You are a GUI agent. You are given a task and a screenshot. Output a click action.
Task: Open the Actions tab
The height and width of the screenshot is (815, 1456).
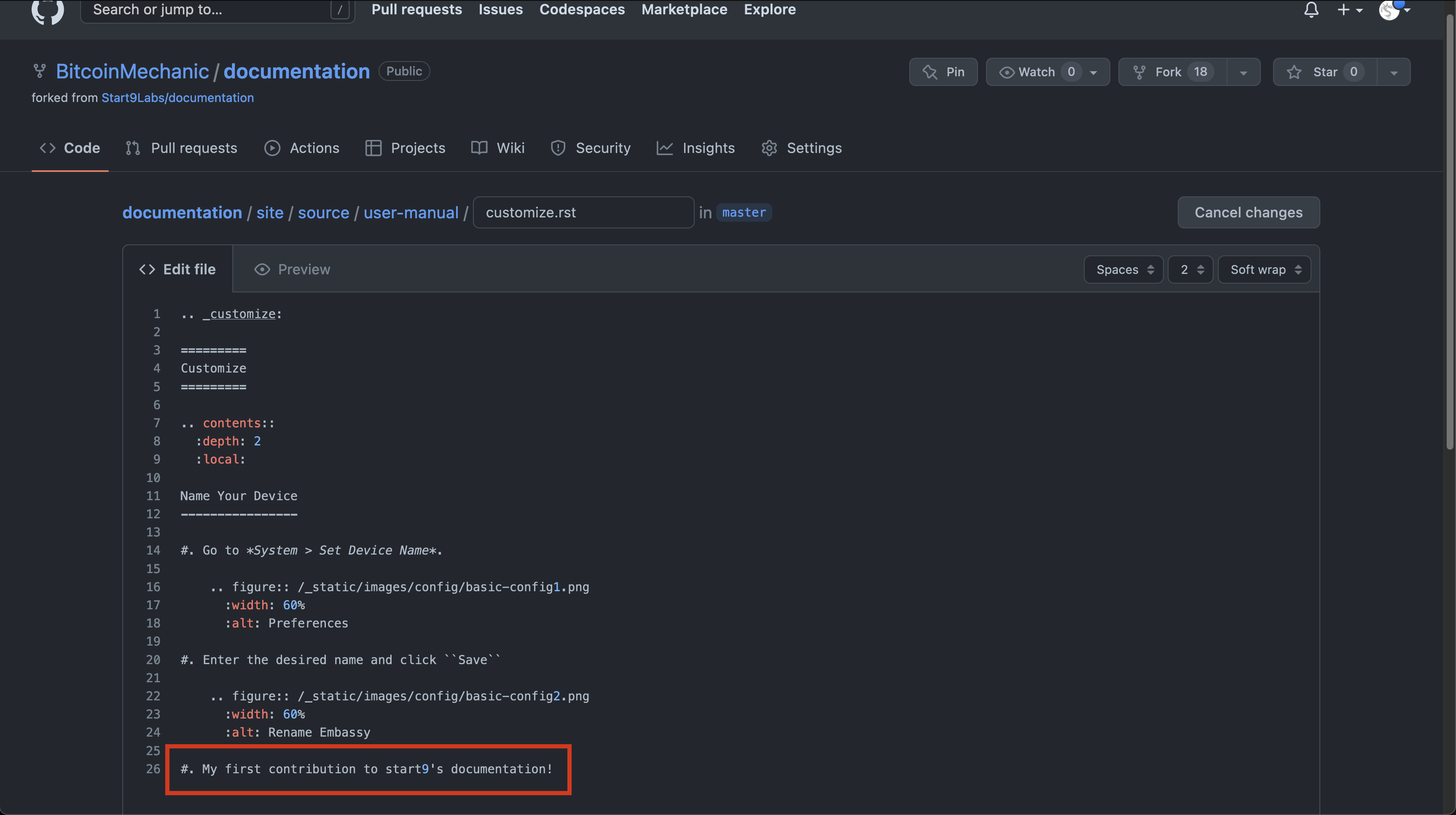pos(302,148)
